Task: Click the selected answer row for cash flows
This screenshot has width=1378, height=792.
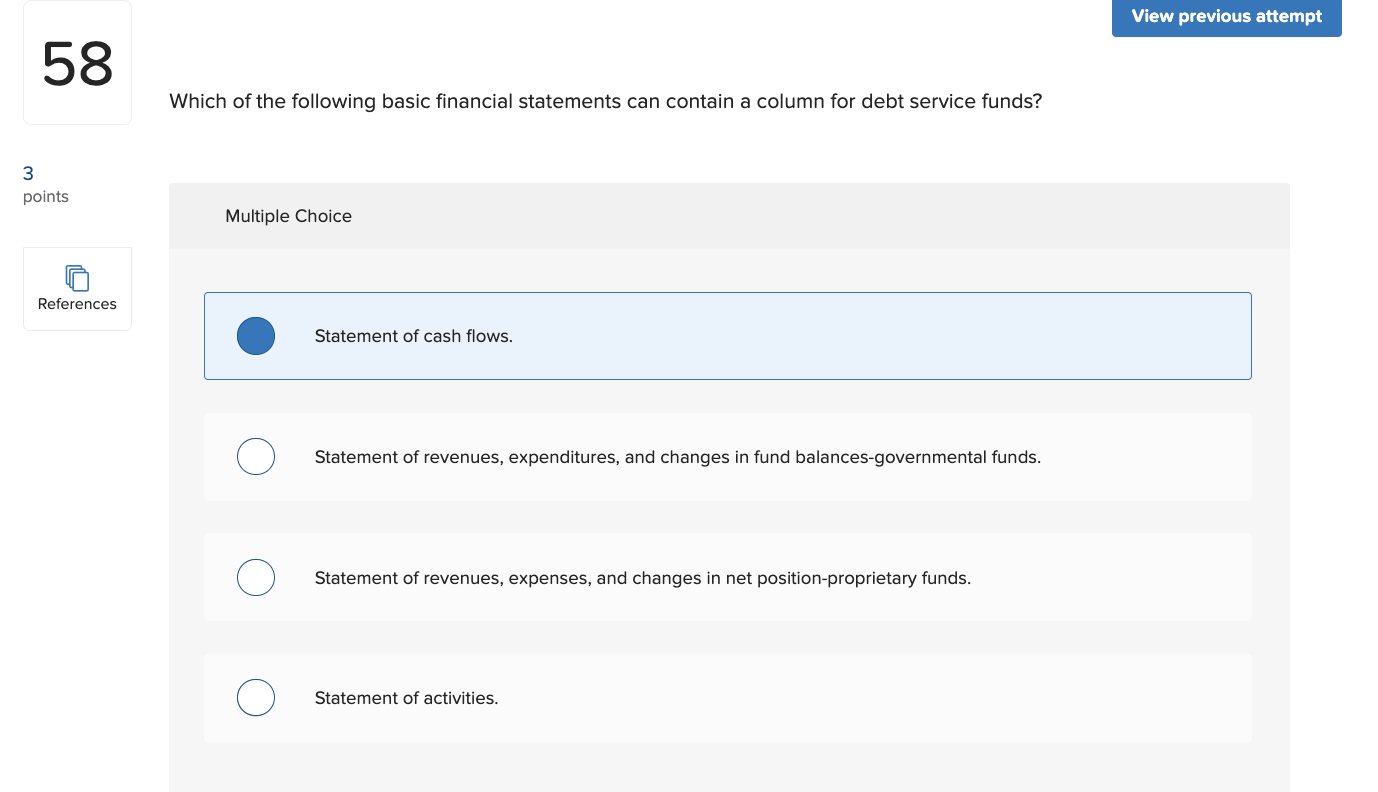Action: coord(727,336)
